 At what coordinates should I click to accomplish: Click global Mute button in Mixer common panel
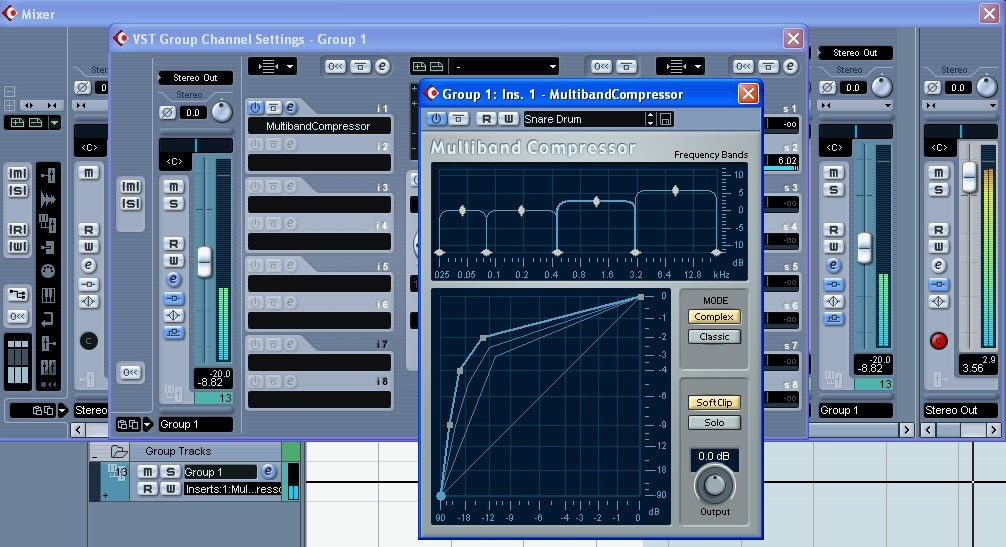tap(18, 173)
